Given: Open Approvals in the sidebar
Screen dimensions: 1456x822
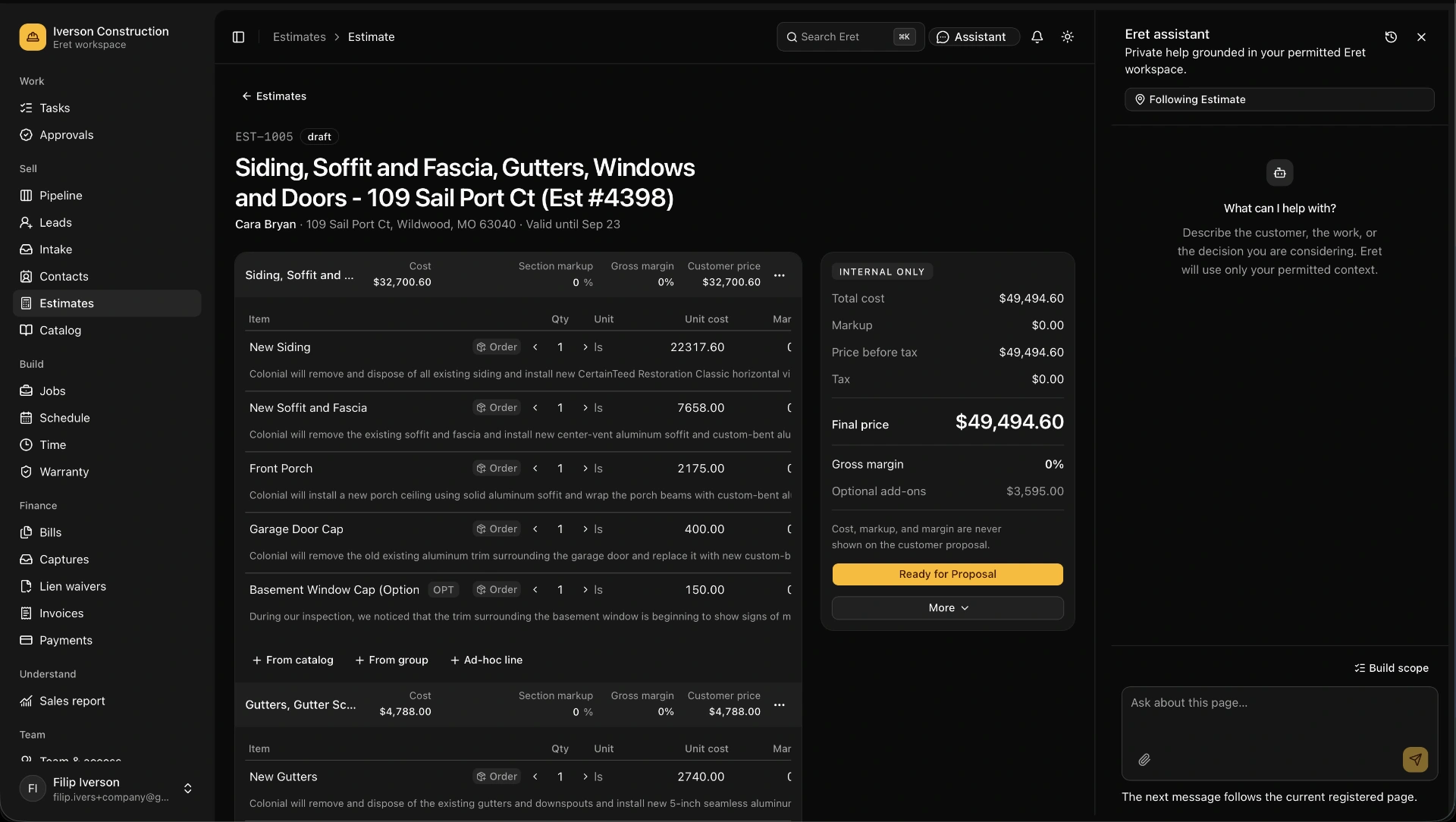Looking at the screenshot, I should click(x=107, y=135).
